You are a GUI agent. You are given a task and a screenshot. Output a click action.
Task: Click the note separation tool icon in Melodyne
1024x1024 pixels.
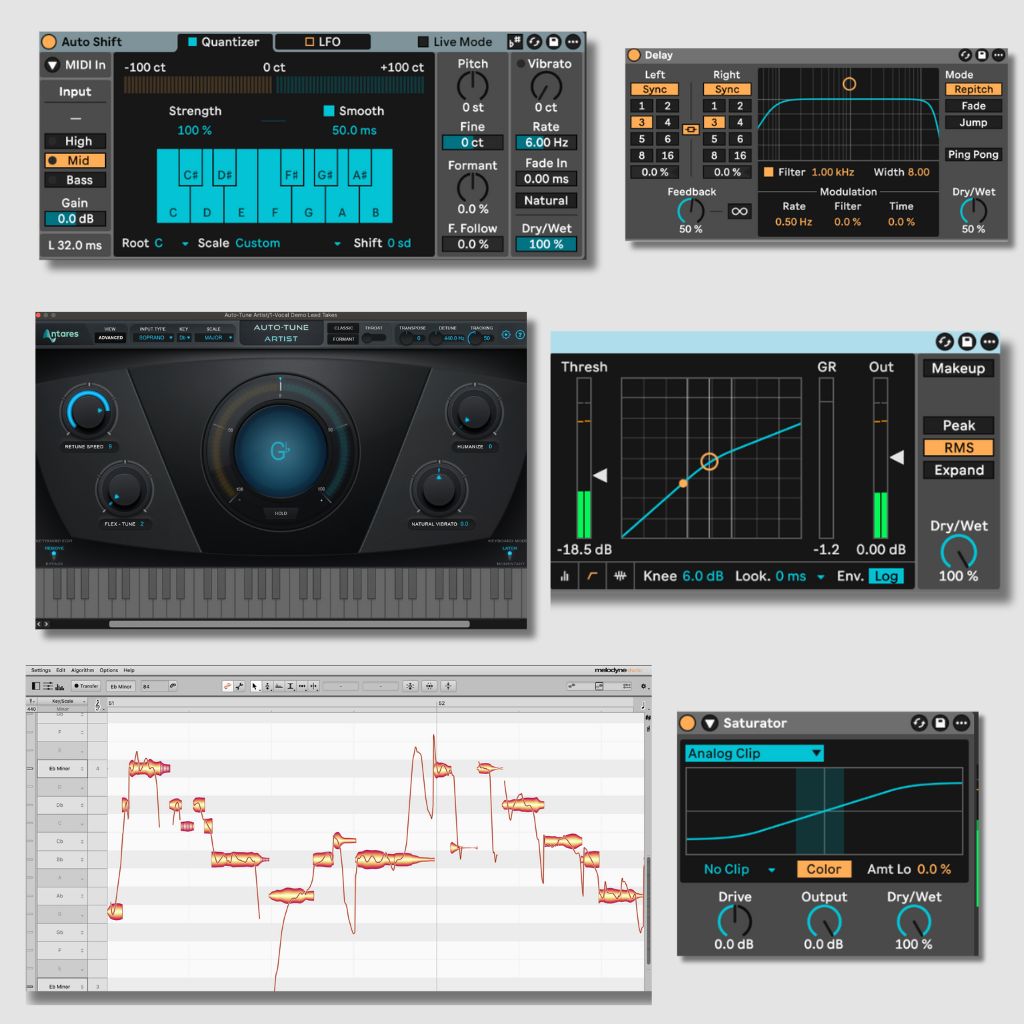tap(314, 686)
